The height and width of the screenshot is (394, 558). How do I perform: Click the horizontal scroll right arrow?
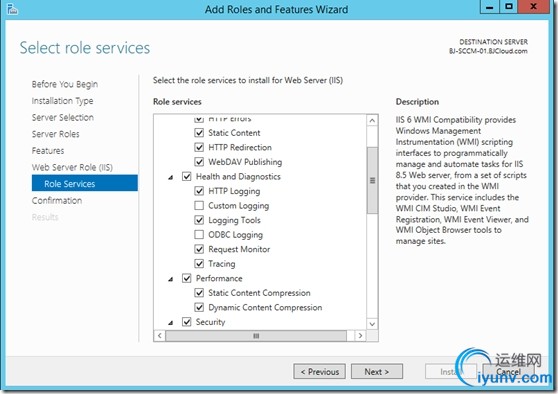click(x=360, y=336)
